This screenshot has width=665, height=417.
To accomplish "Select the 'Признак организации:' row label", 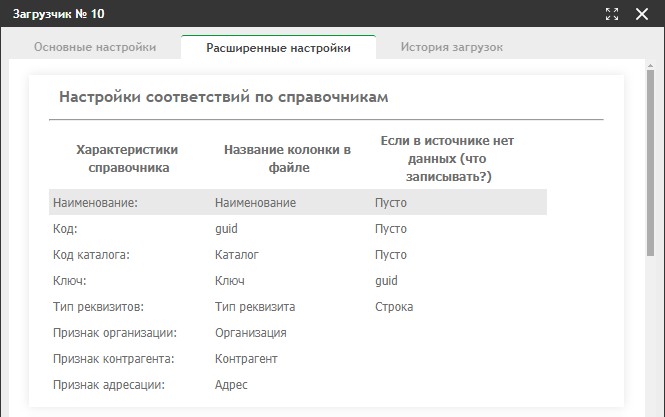I will (x=115, y=333).
